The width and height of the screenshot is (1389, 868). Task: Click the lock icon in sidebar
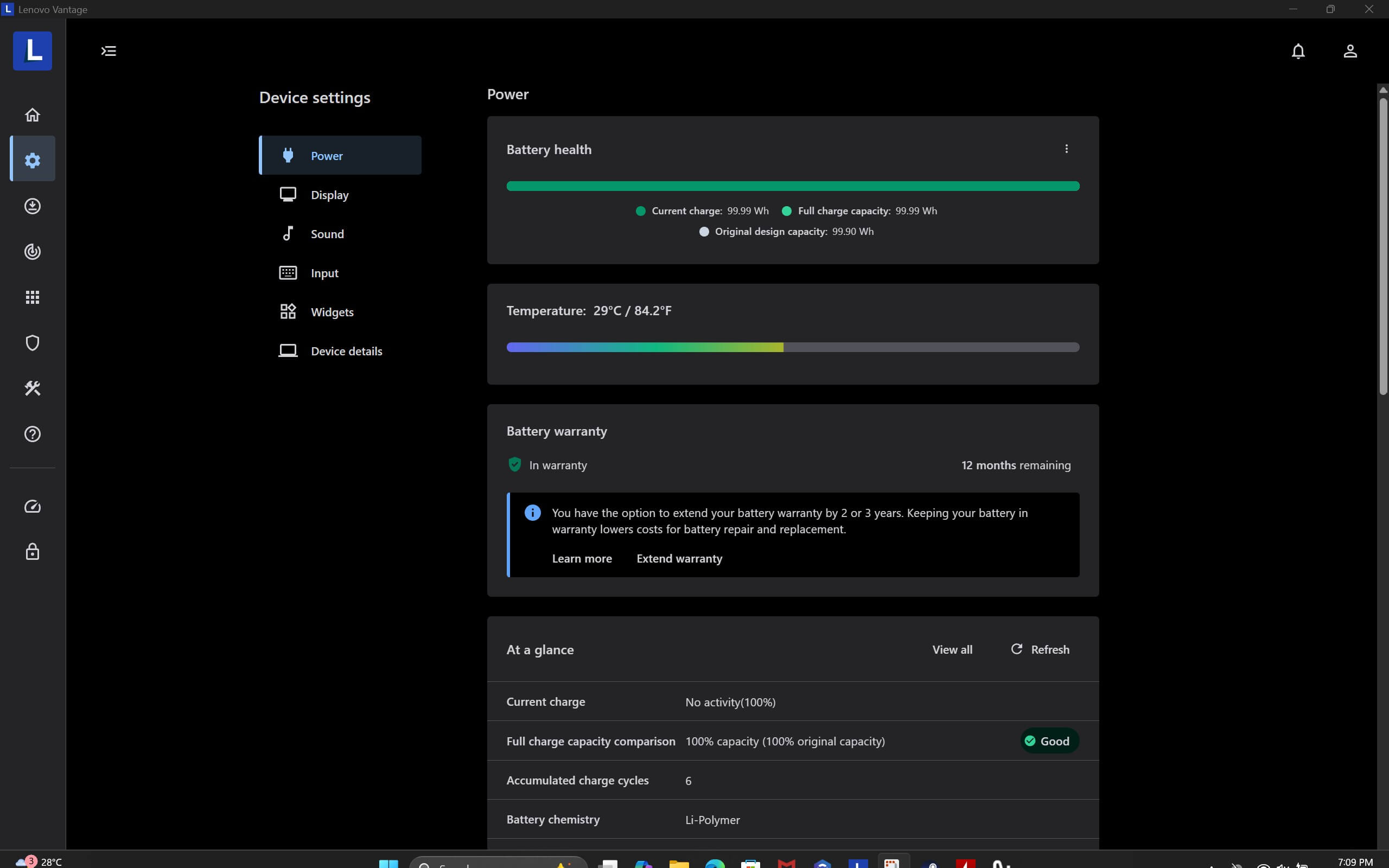[32, 552]
